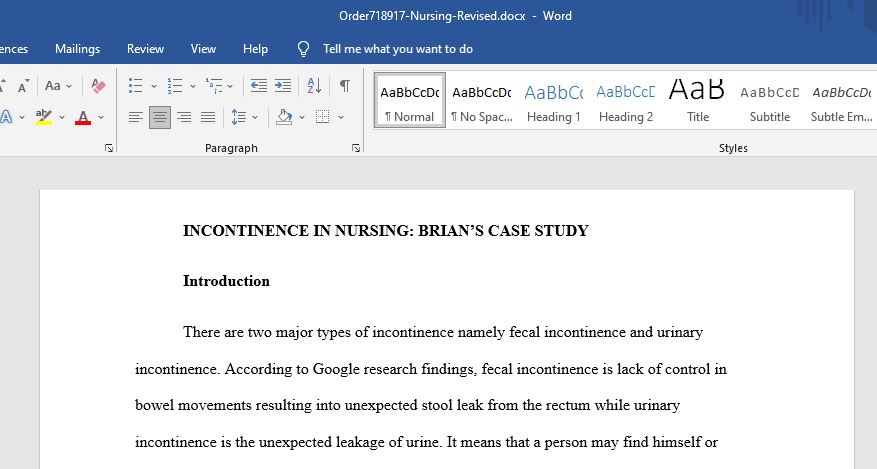Expand highlight color dropdown arrow
This screenshot has height=469, width=877.
tap(62, 117)
